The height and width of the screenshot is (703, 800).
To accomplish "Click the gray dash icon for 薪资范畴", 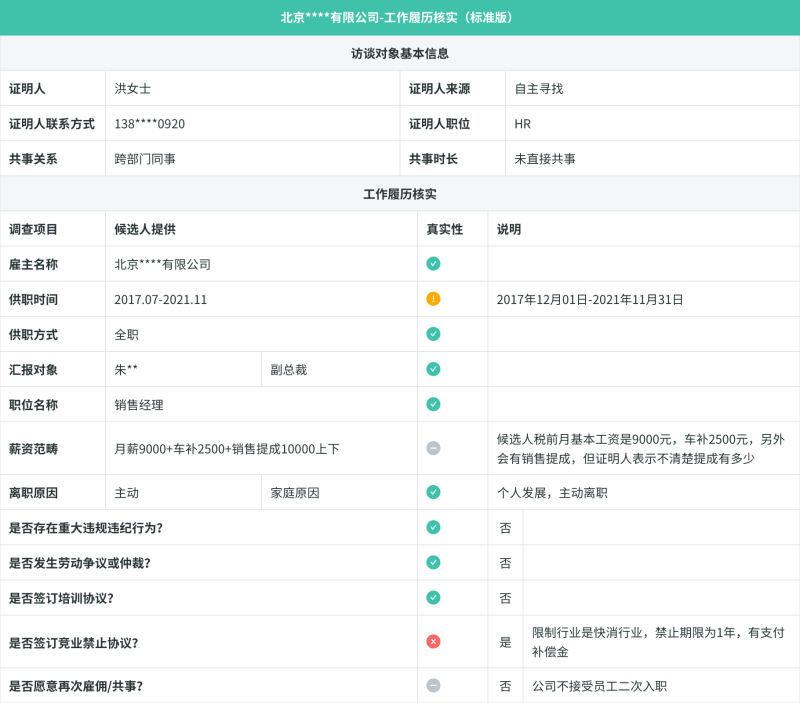I will 433,448.
